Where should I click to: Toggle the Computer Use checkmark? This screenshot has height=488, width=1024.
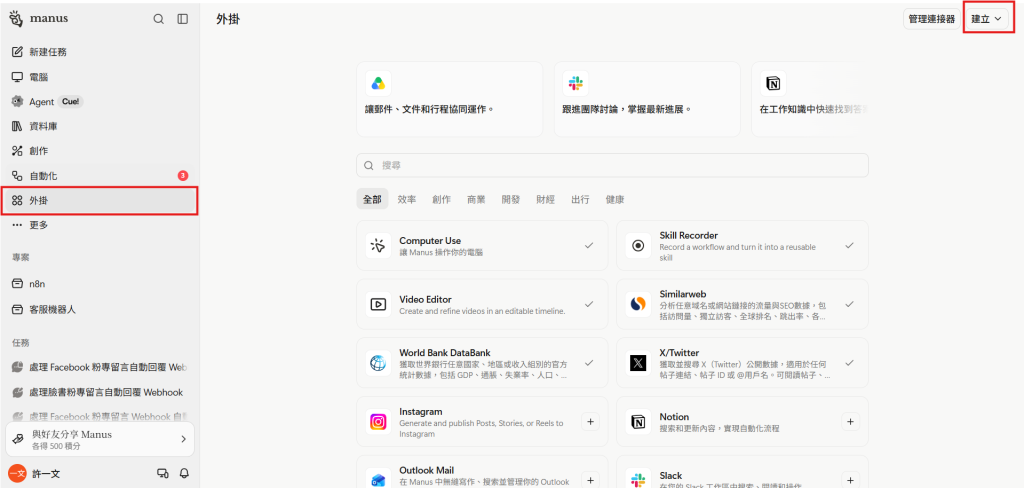(589, 246)
